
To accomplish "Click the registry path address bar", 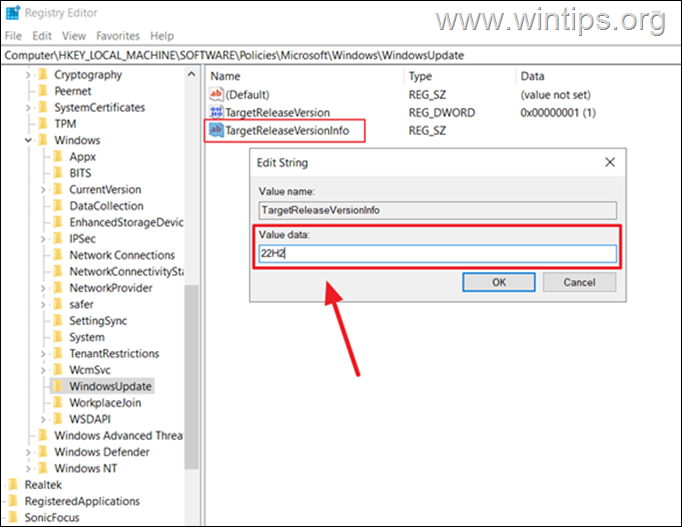I will [x=341, y=55].
